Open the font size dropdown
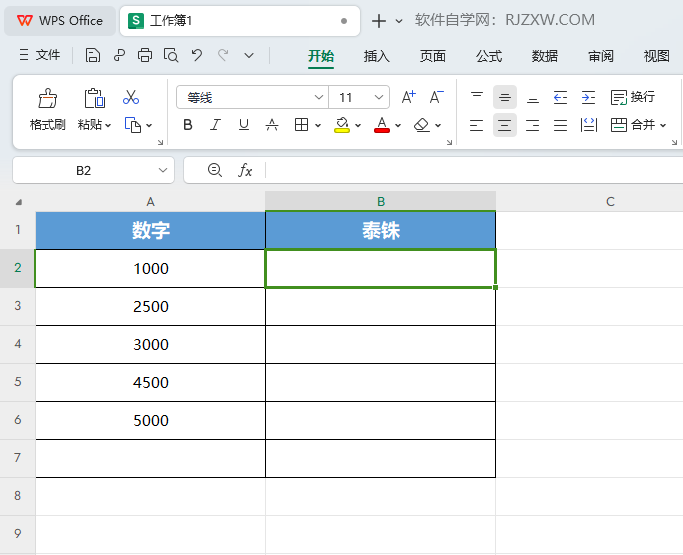 (379, 97)
